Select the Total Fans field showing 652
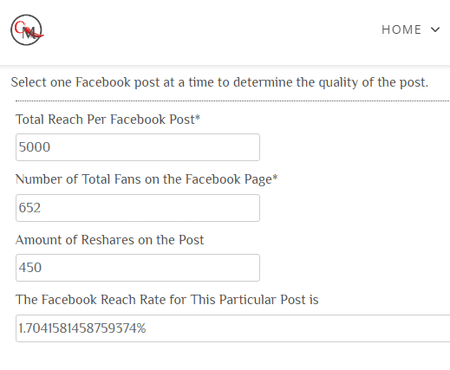450x370 pixels. click(x=138, y=208)
